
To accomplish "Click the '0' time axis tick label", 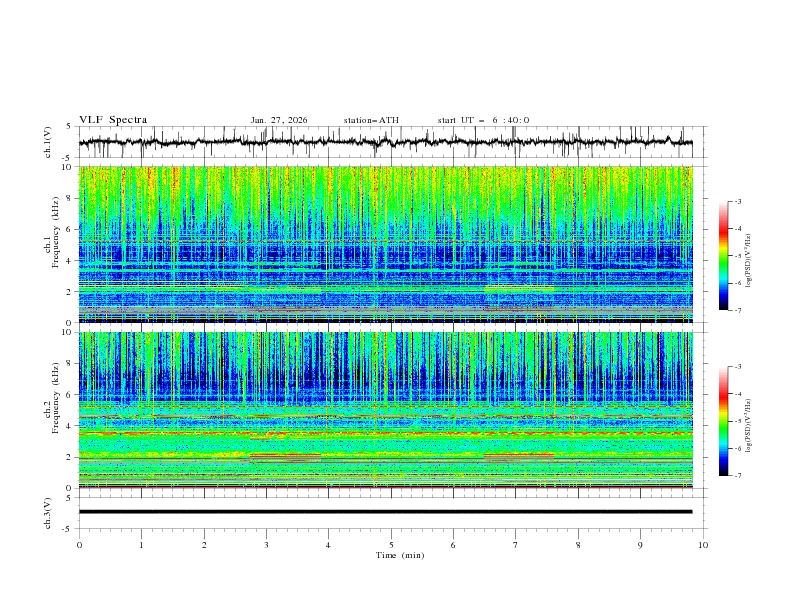I will [x=79, y=545].
